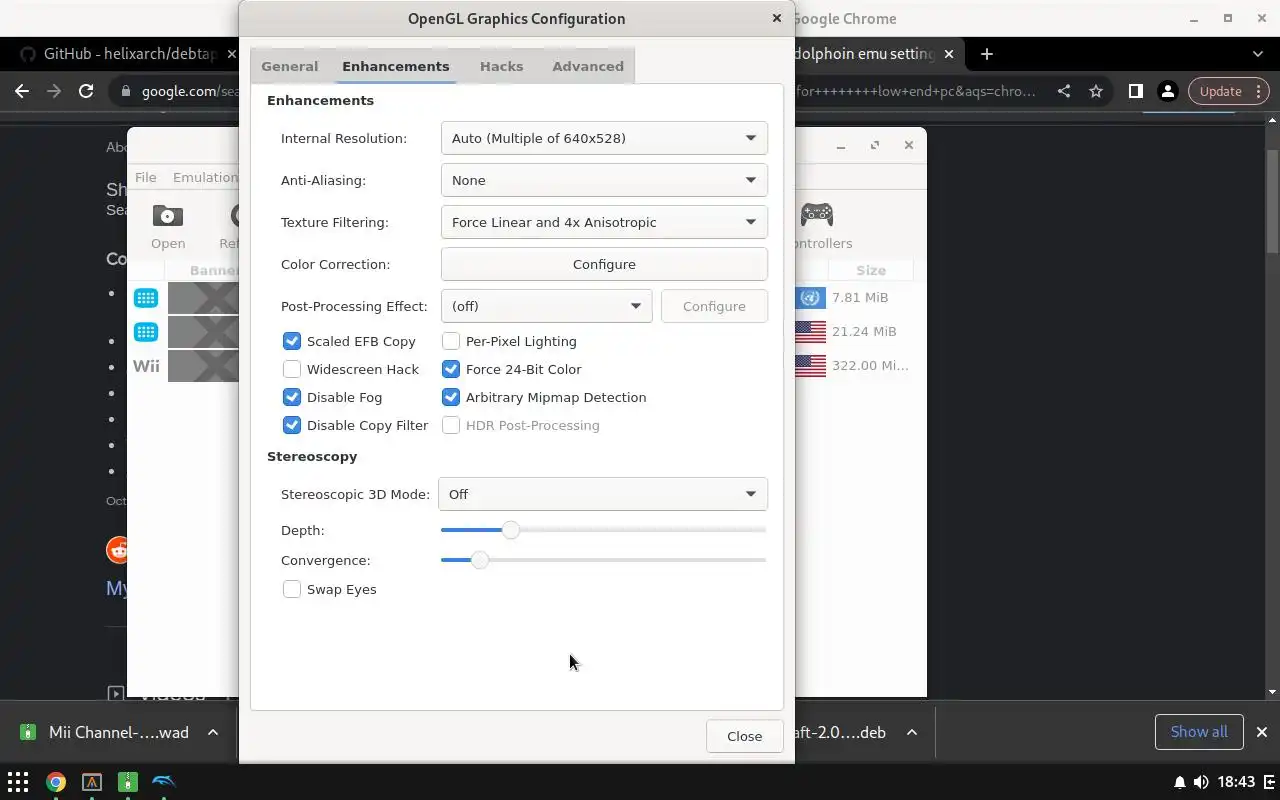
Task: Open a new Chrome tab with plus icon
Action: pos(987,54)
